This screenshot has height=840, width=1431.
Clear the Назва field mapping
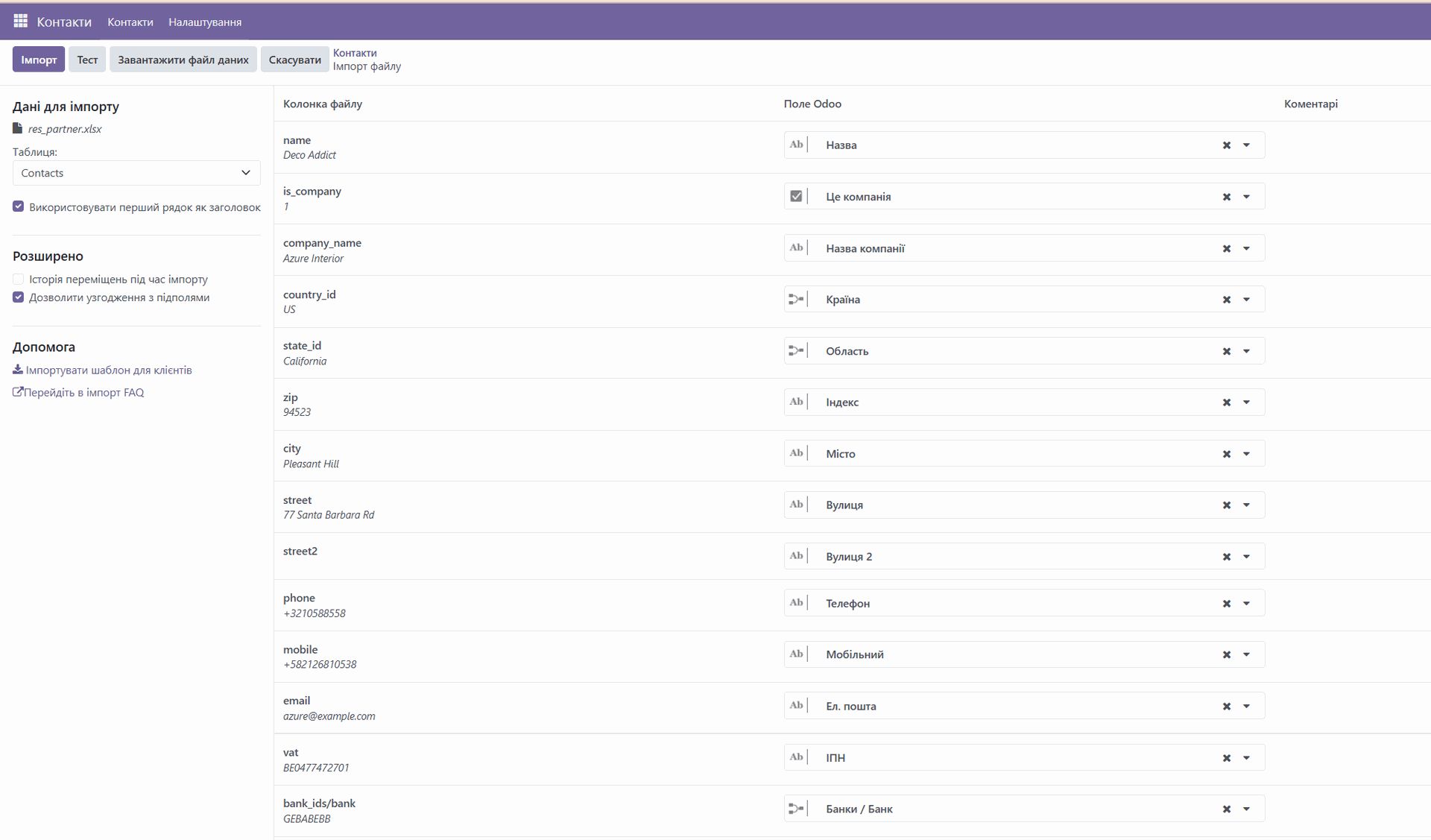(x=1226, y=145)
